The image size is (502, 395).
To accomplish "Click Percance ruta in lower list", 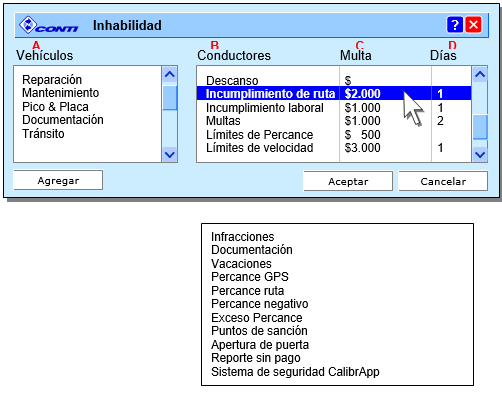I will click(248, 291).
